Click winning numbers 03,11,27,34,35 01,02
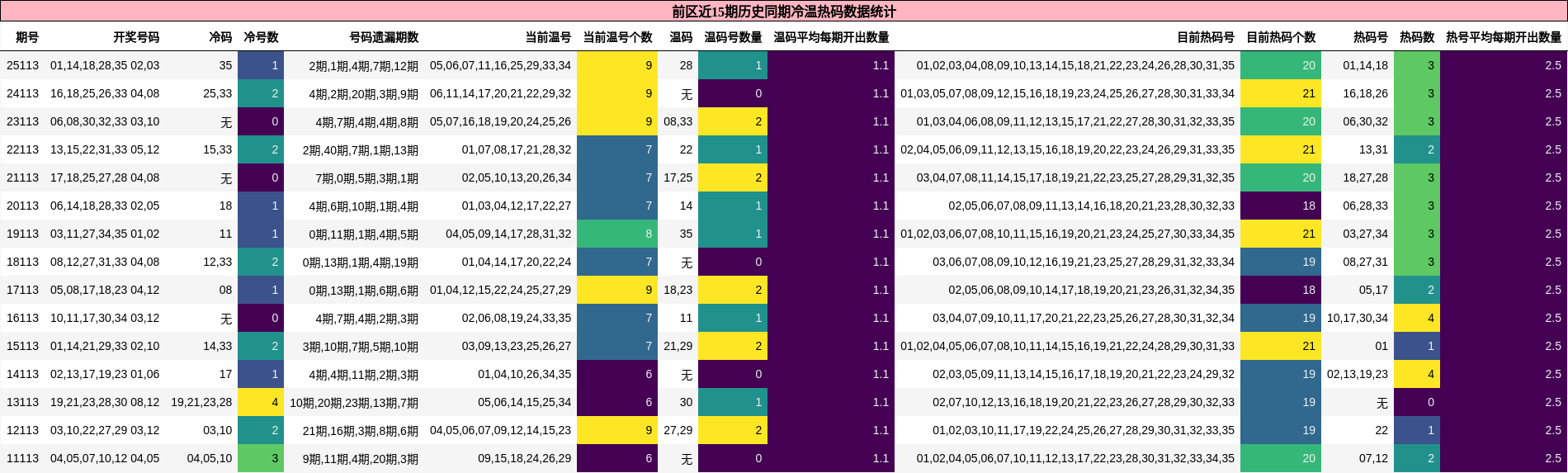1568x473 pixels. point(105,234)
